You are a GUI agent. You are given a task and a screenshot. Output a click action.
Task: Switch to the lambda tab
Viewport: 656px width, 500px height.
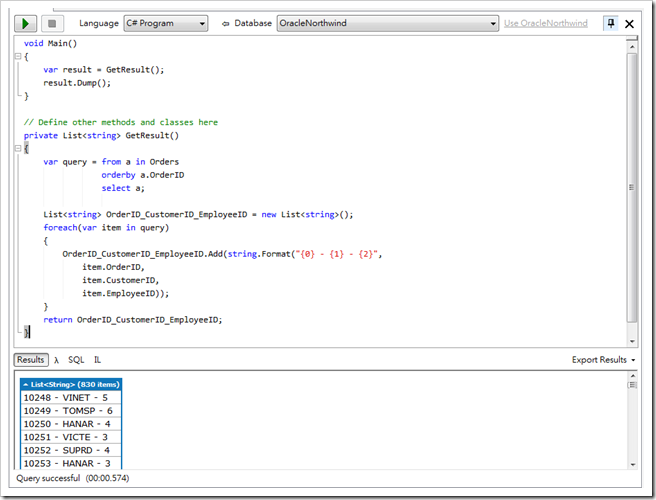56,360
